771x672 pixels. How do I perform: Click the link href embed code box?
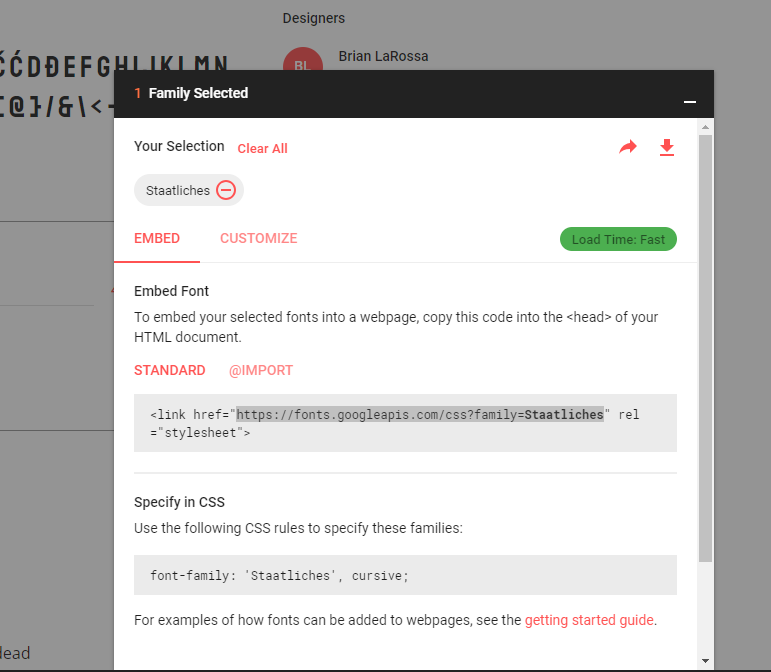click(x=405, y=423)
